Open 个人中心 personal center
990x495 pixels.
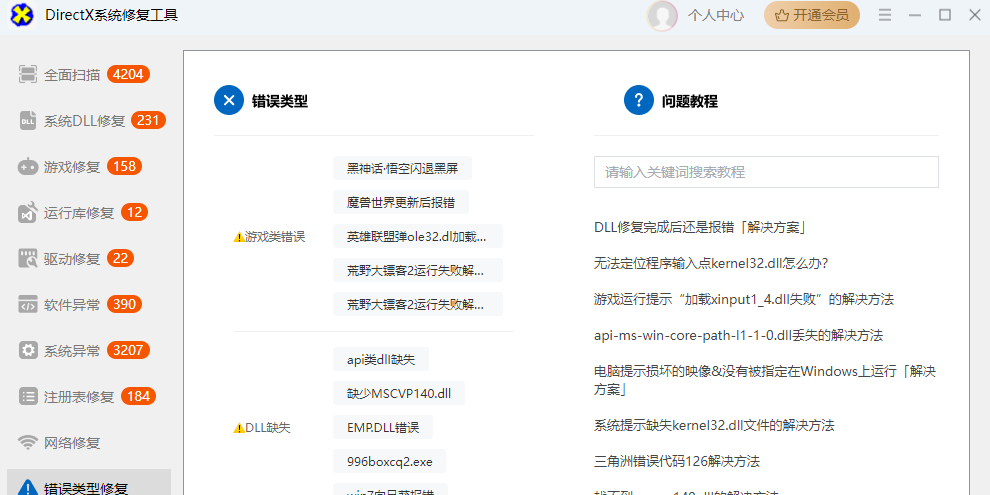pyautogui.click(x=716, y=15)
